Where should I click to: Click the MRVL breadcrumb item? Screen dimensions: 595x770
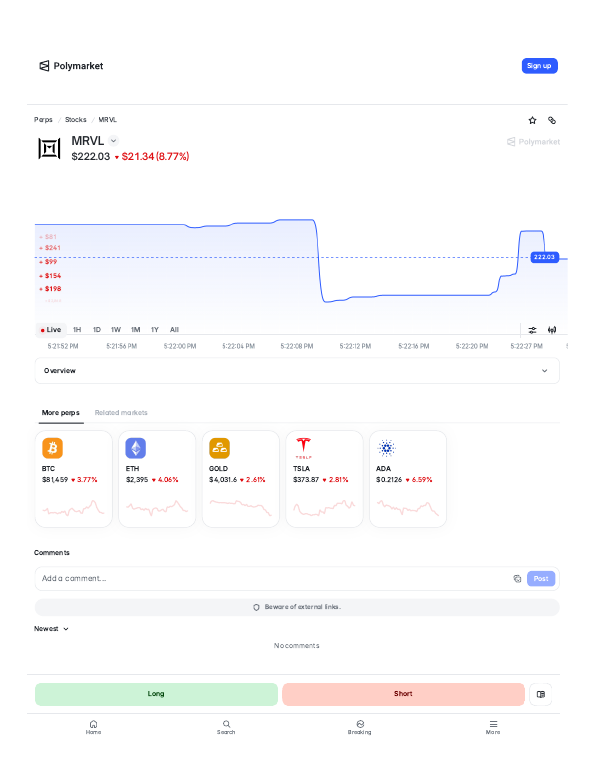(108, 120)
